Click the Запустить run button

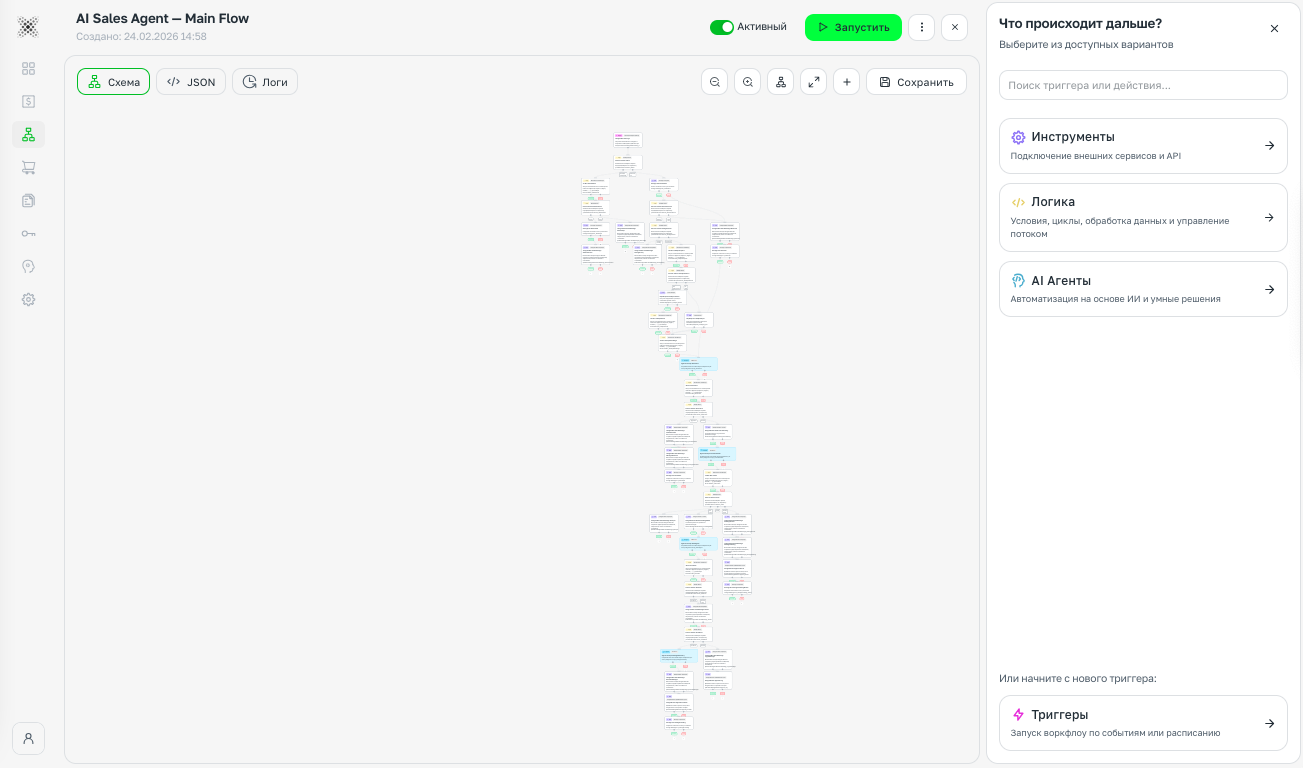coord(852,27)
